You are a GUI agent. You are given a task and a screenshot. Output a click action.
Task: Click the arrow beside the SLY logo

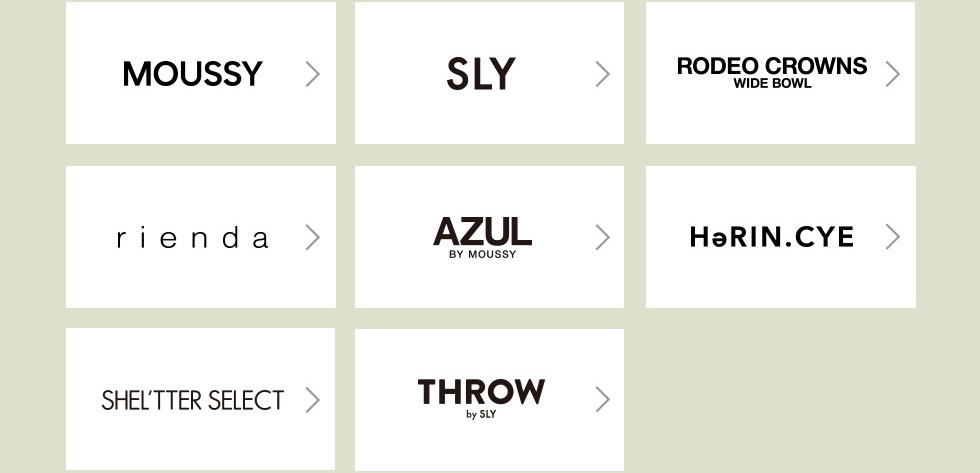602,74
